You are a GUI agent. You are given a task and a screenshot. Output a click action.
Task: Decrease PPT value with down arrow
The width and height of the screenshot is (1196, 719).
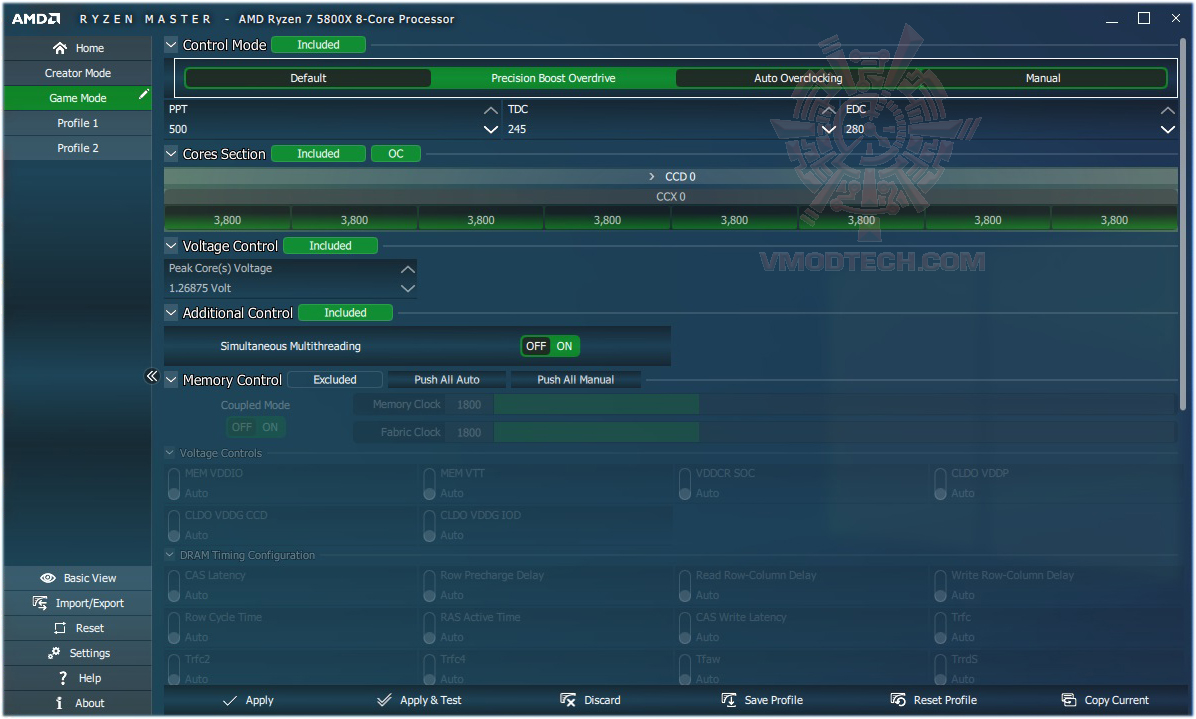(491, 130)
